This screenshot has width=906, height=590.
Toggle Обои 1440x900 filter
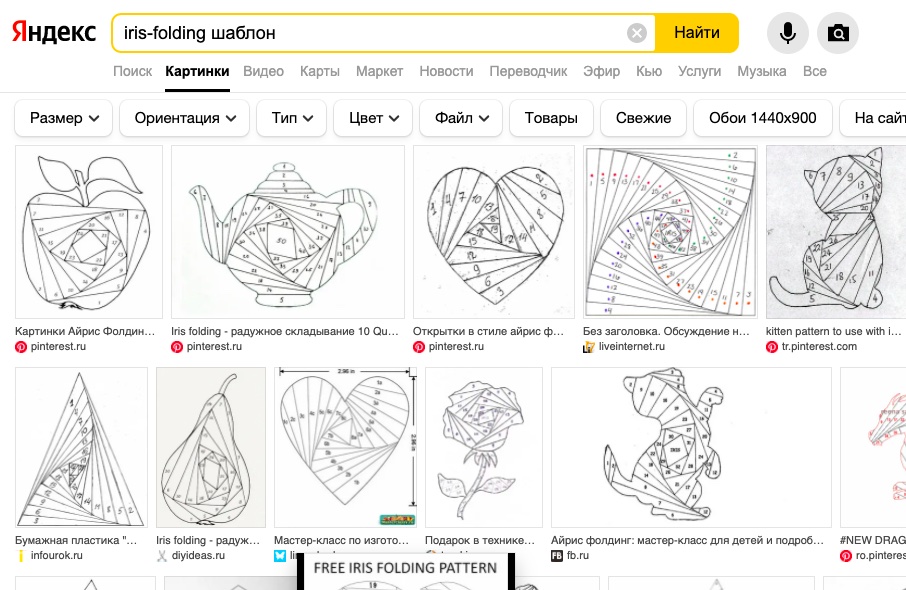762,118
